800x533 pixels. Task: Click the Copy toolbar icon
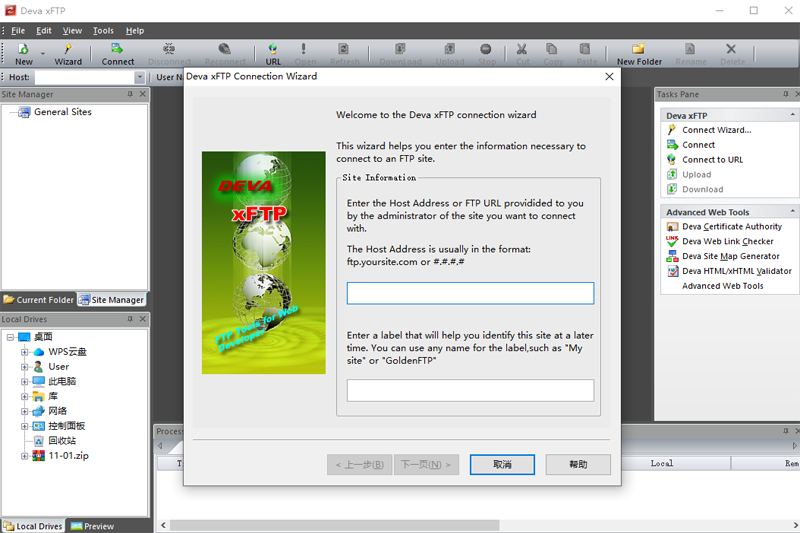click(x=553, y=54)
